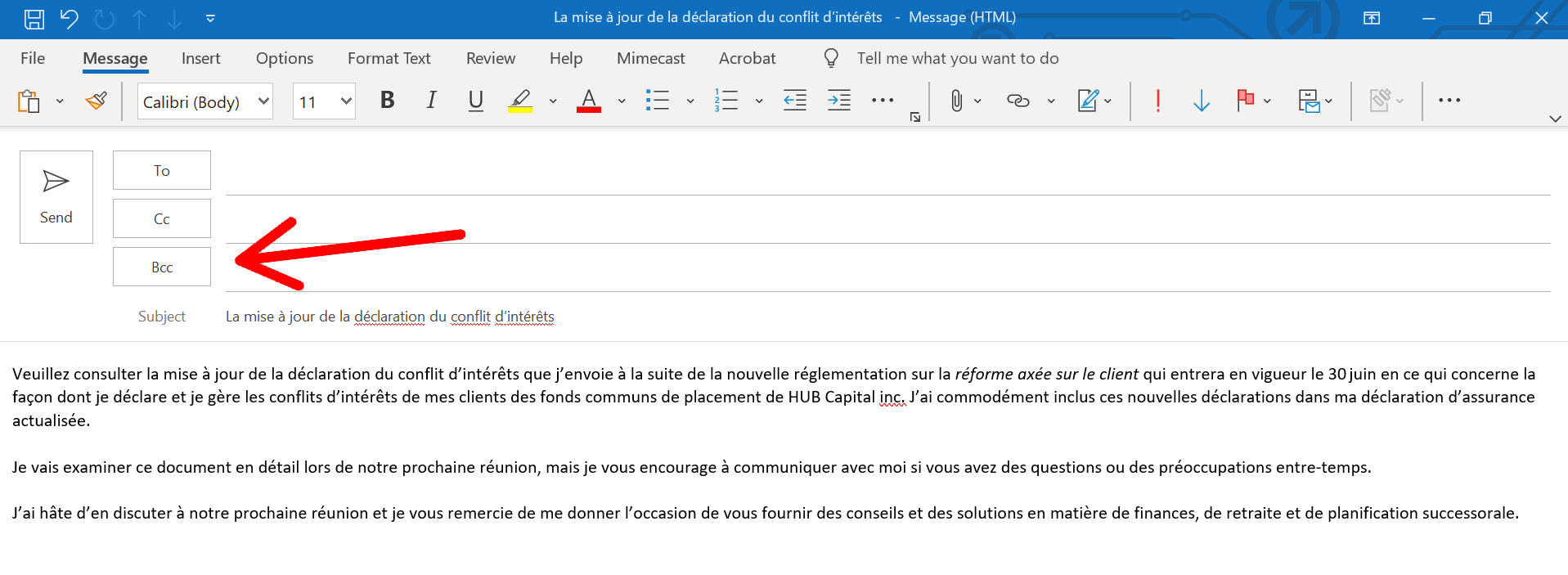Click the Paste clipboard icon
This screenshot has height=575, width=1568.
(x=29, y=101)
